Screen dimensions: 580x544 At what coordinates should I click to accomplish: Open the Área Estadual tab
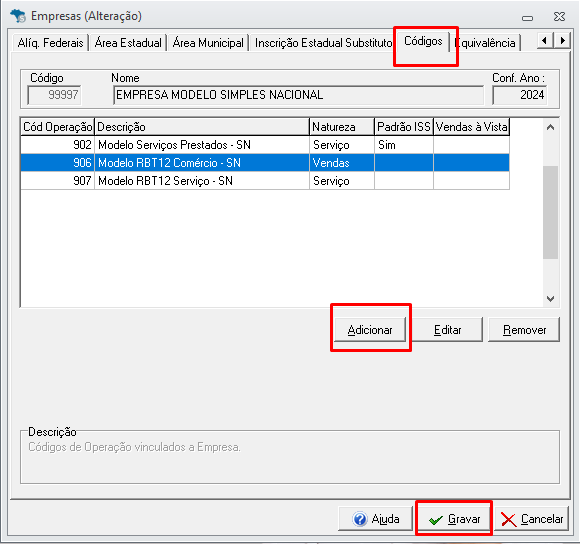click(x=128, y=43)
